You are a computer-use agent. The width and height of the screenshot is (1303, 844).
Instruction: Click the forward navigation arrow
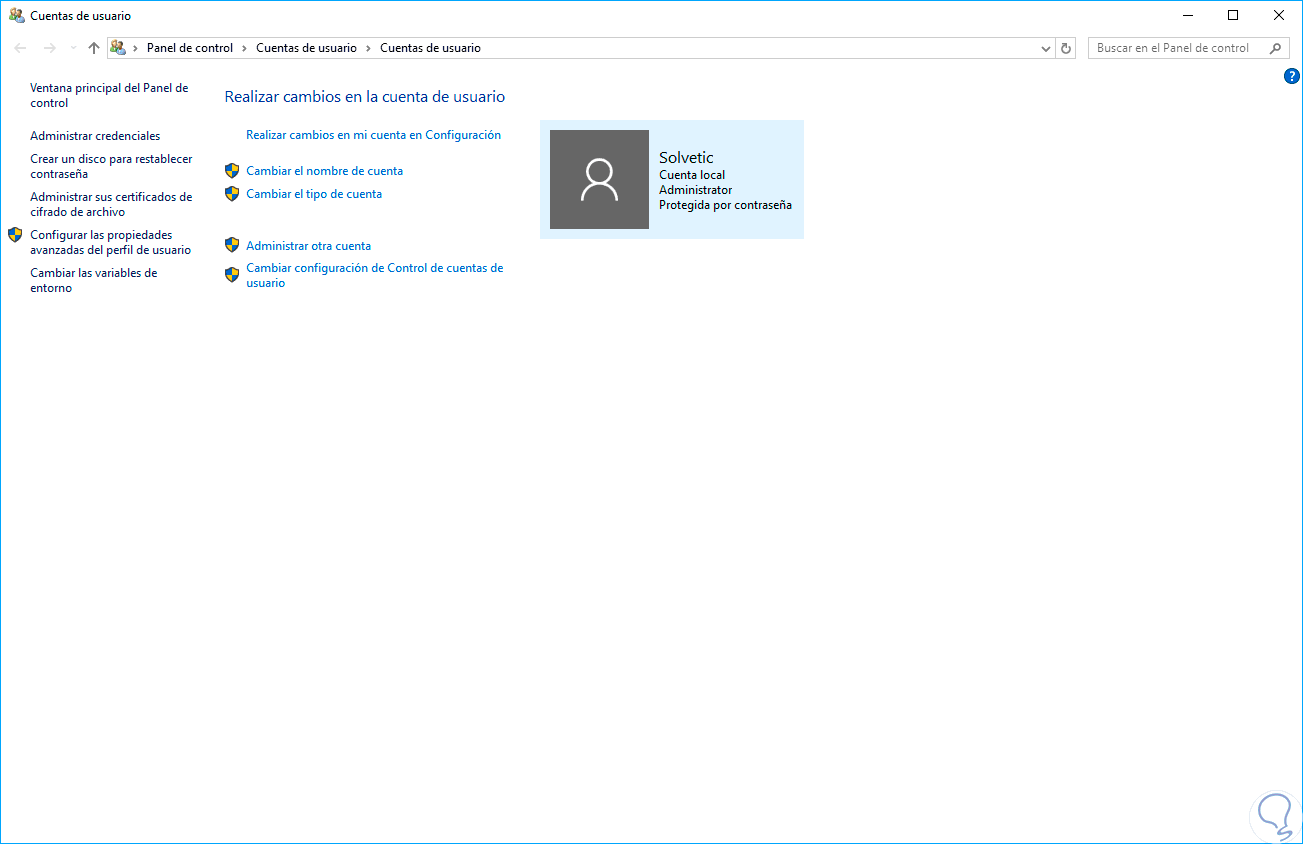(x=49, y=48)
